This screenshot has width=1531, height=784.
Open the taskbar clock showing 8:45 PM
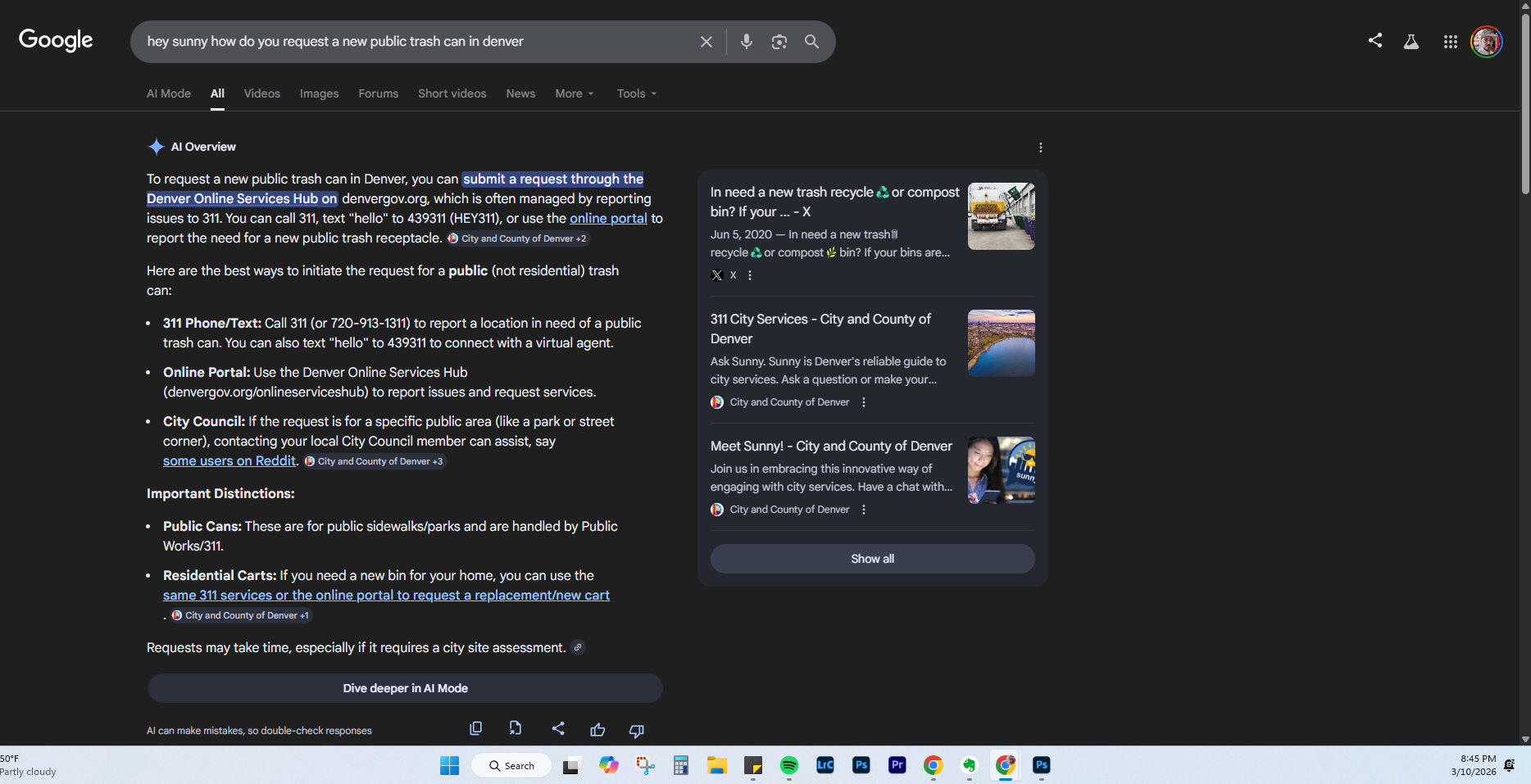[x=1473, y=765]
